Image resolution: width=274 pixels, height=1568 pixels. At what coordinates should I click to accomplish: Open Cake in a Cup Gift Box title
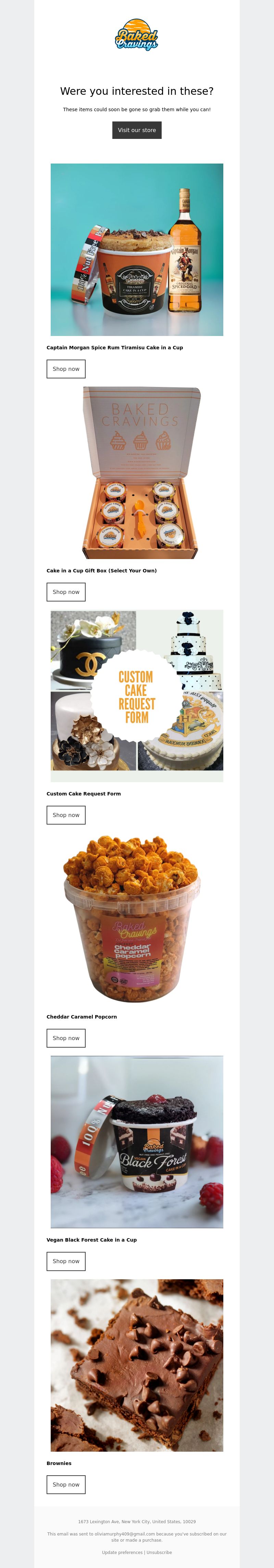point(102,571)
